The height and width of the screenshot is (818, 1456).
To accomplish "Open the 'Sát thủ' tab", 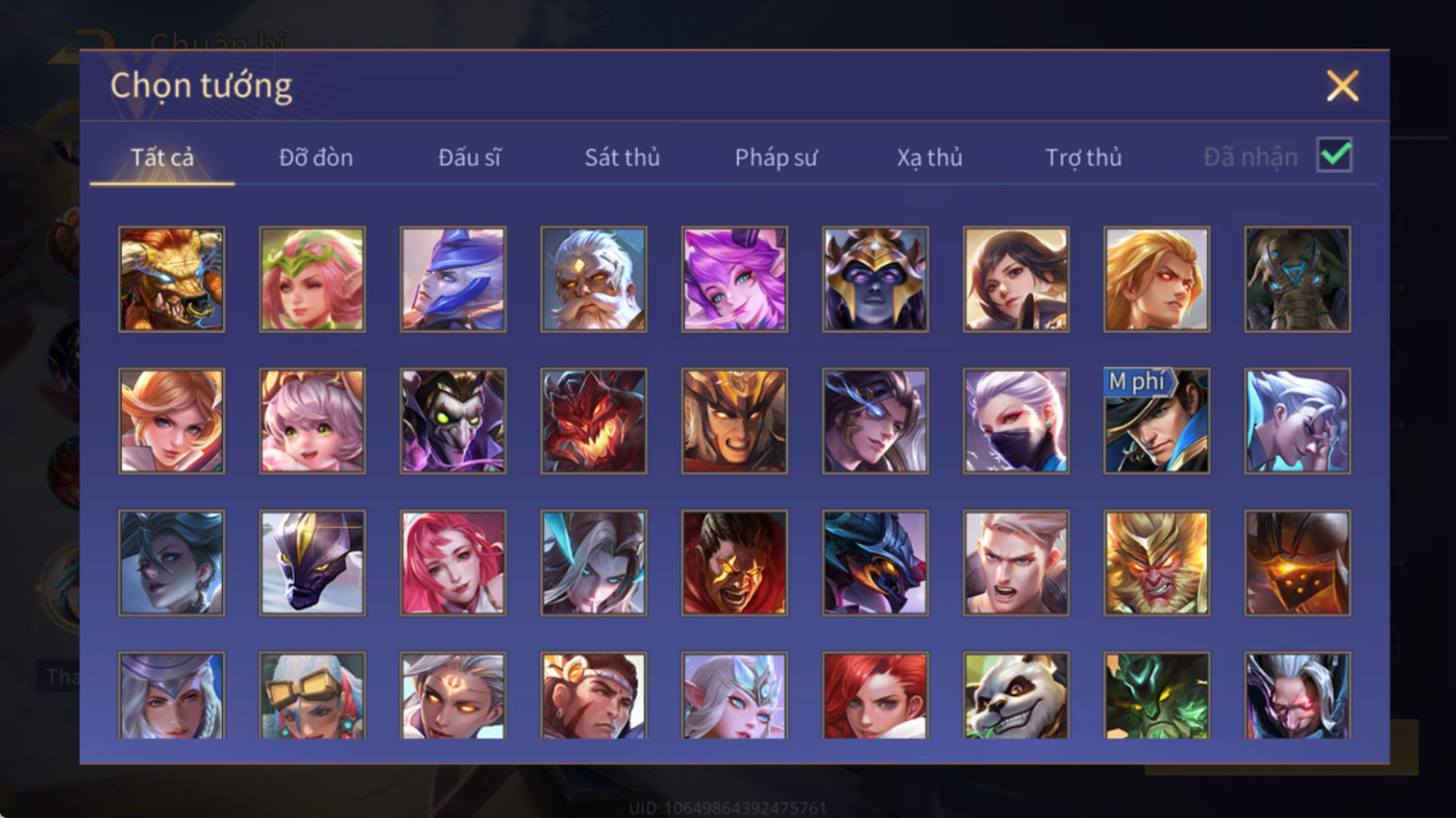I will 622,157.
